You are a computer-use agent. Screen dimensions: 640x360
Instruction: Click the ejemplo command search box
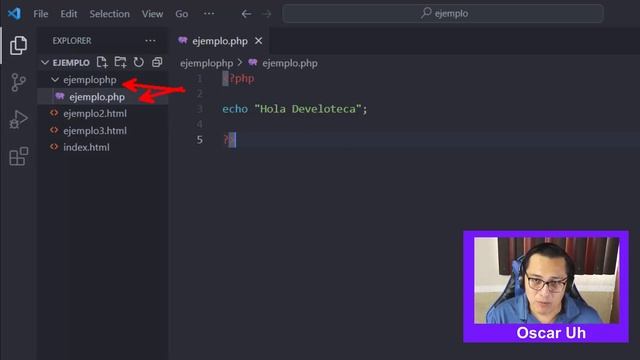click(x=443, y=13)
